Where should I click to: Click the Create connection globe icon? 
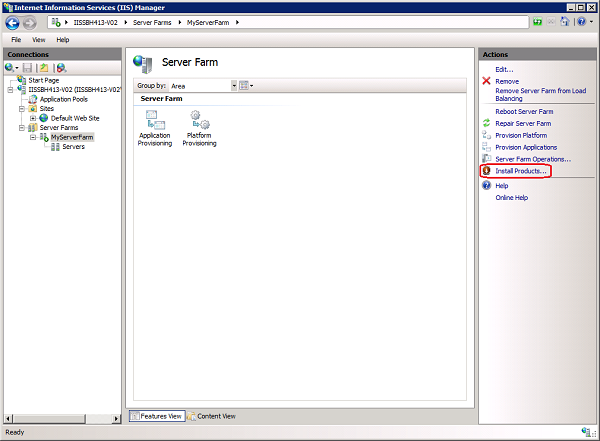click(x=9, y=68)
